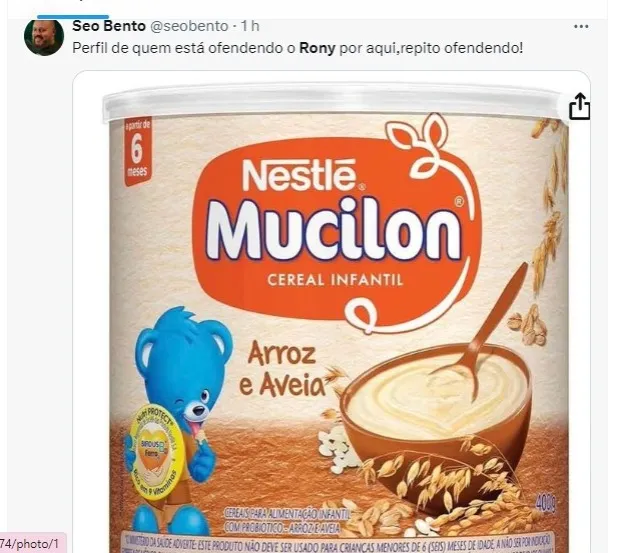Click the Mucilon brand name in photo
The height and width of the screenshot is (553, 619).
tap(334, 229)
